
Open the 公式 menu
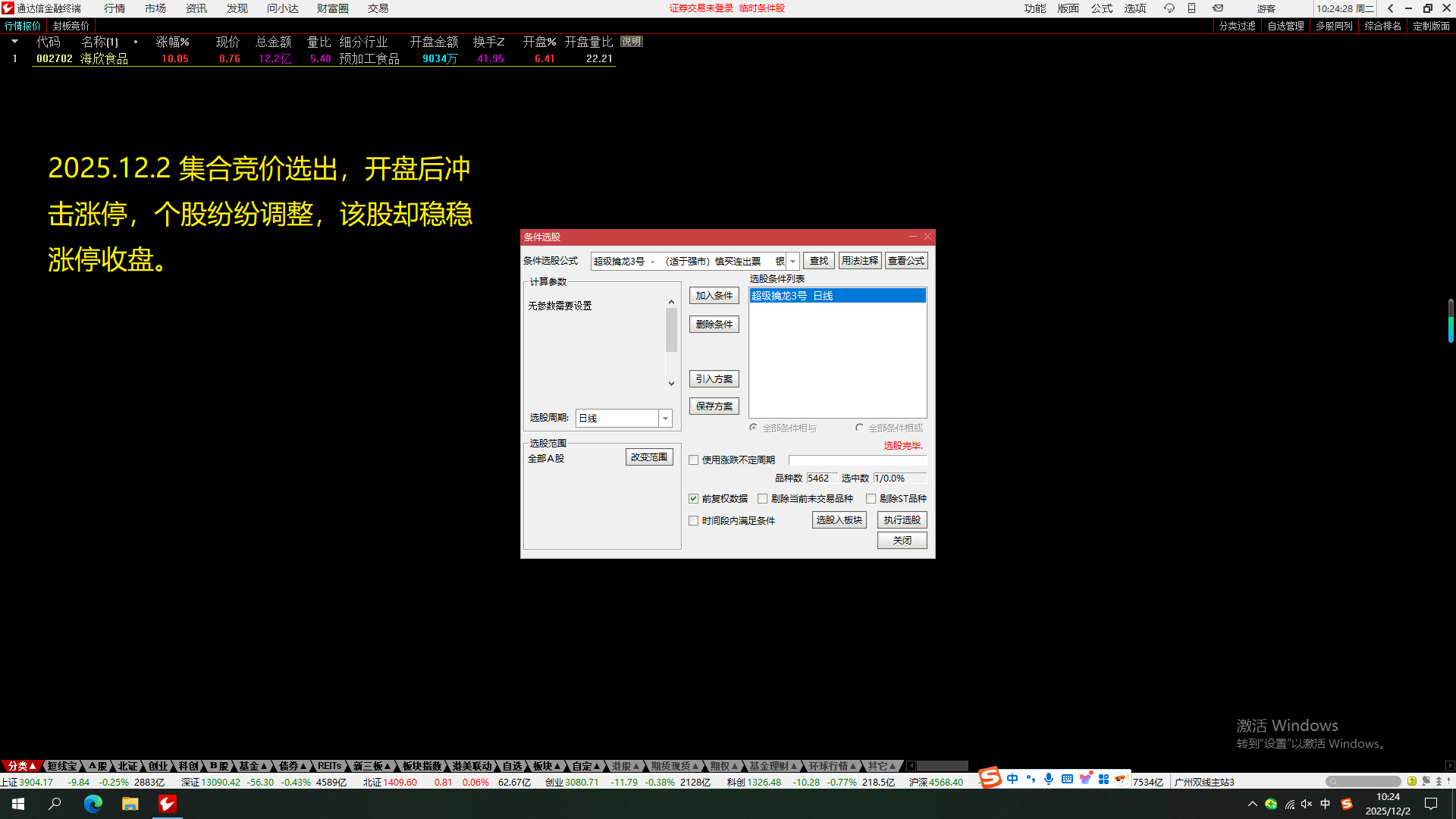tap(1101, 8)
